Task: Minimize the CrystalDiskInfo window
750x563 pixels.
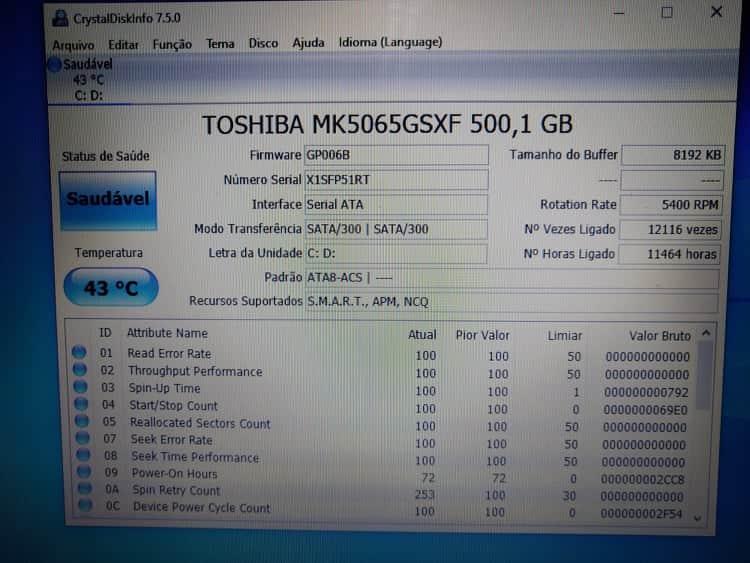Action: [x=619, y=13]
